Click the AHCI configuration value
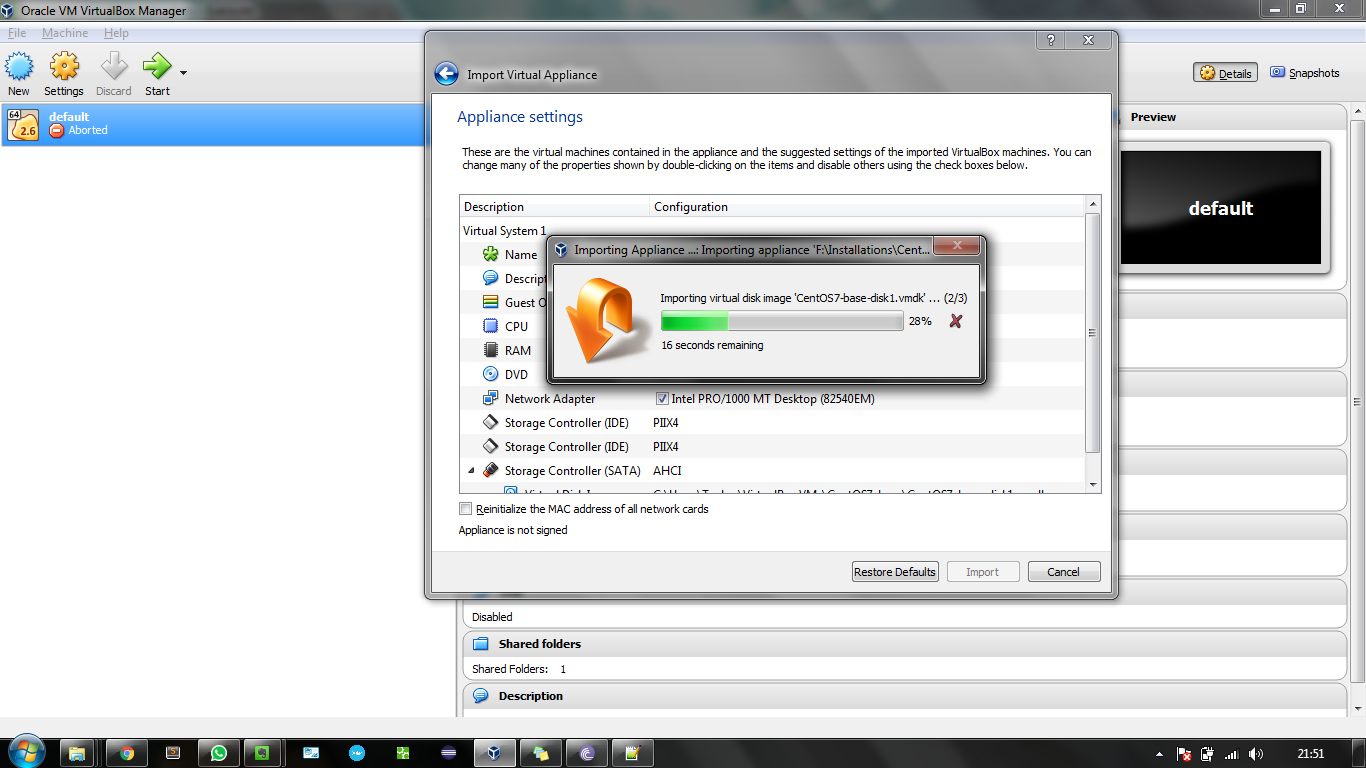This screenshot has height=768, width=1366. coord(667,471)
